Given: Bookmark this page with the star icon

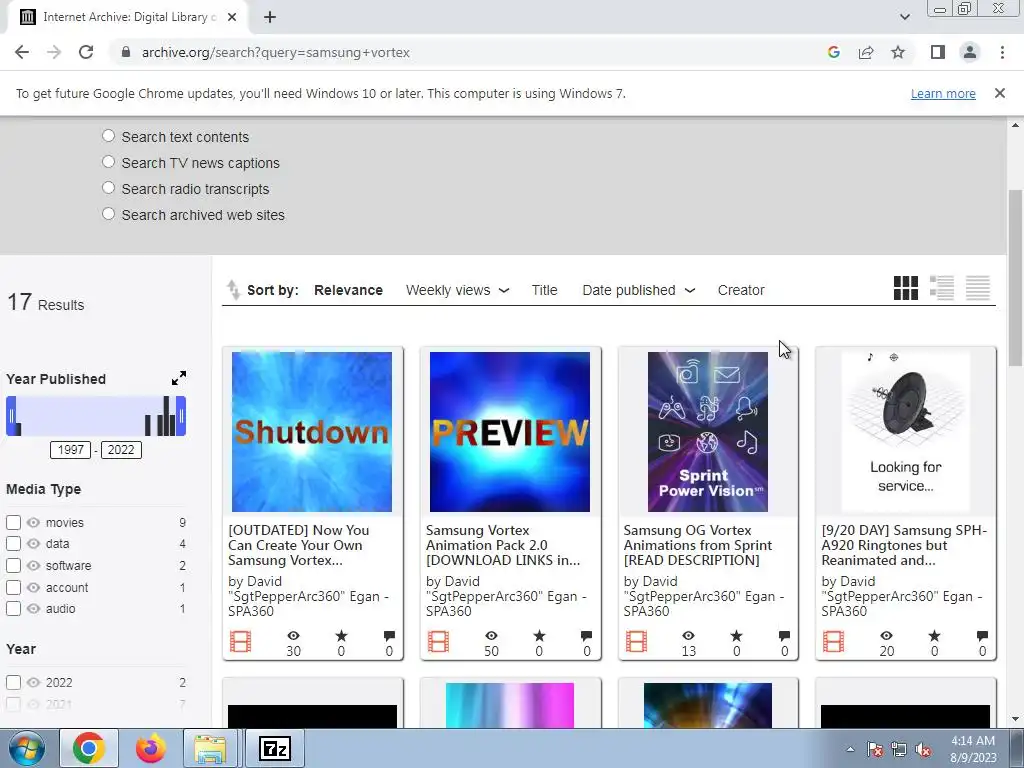Looking at the screenshot, I should (x=898, y=52).
